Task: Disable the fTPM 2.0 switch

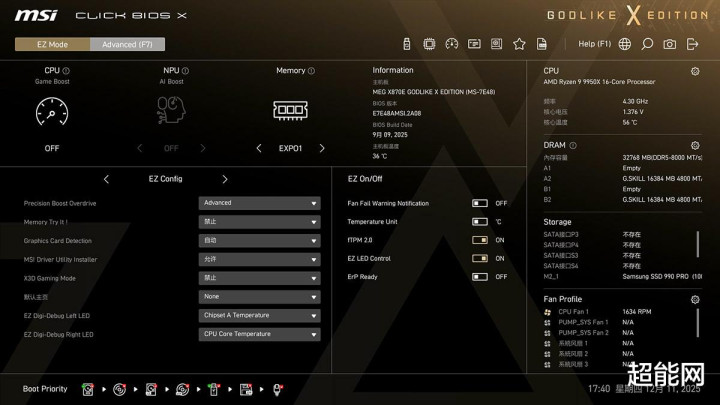Action: tap(480, 240)
